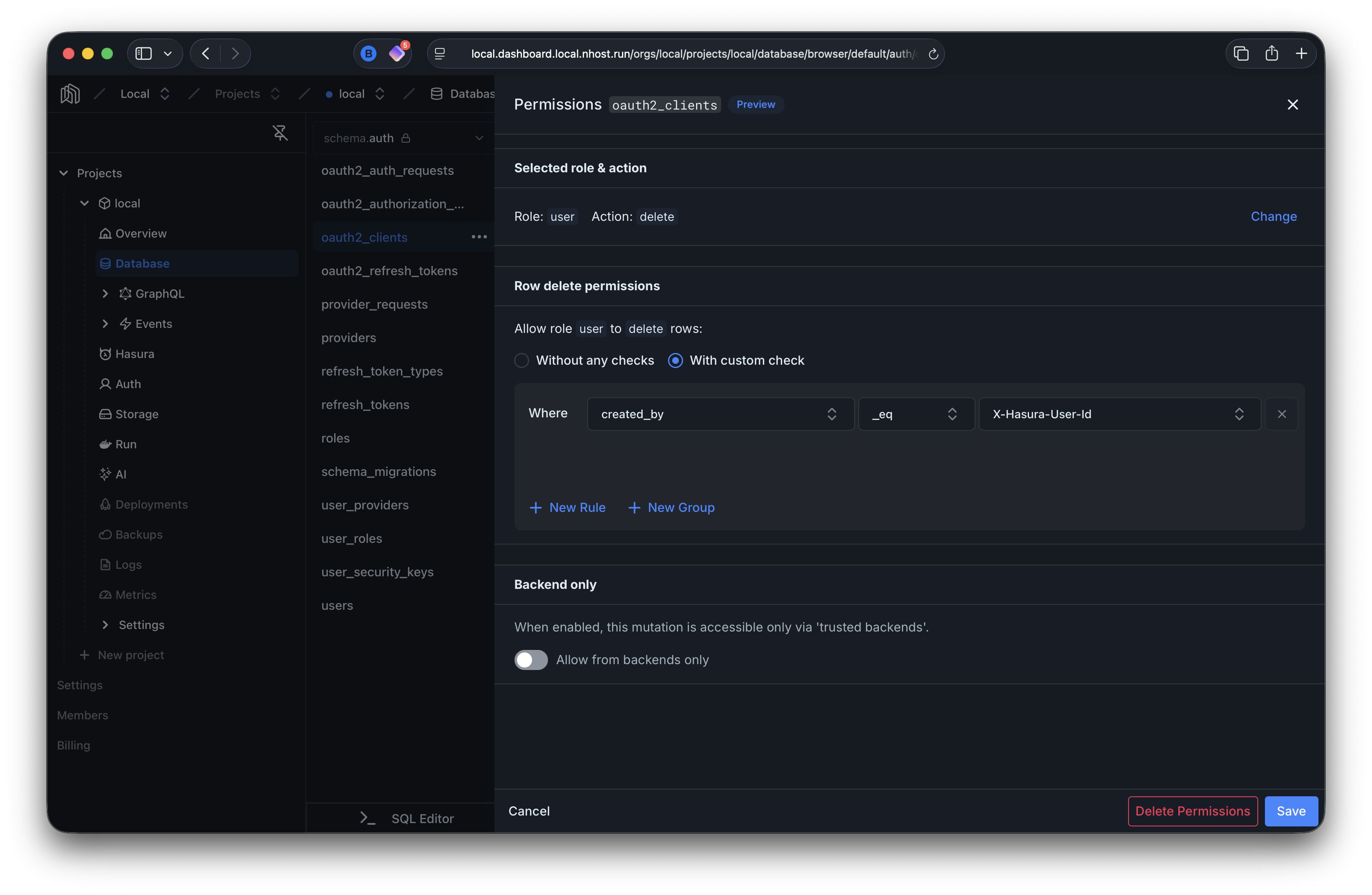Select the AI sidebar entry

pos(121,474)
